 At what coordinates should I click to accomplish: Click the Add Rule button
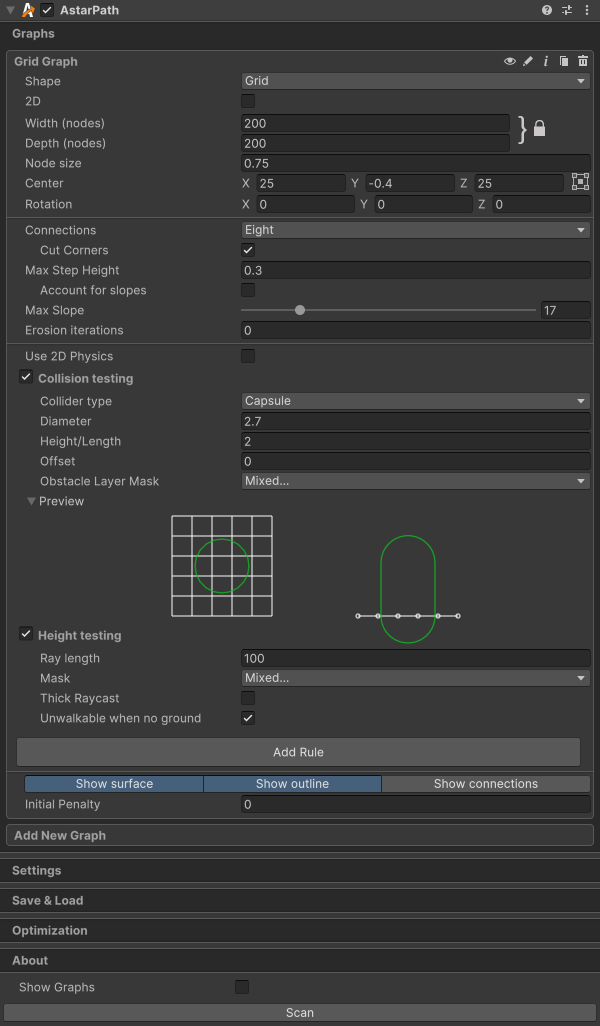[298, 752]
